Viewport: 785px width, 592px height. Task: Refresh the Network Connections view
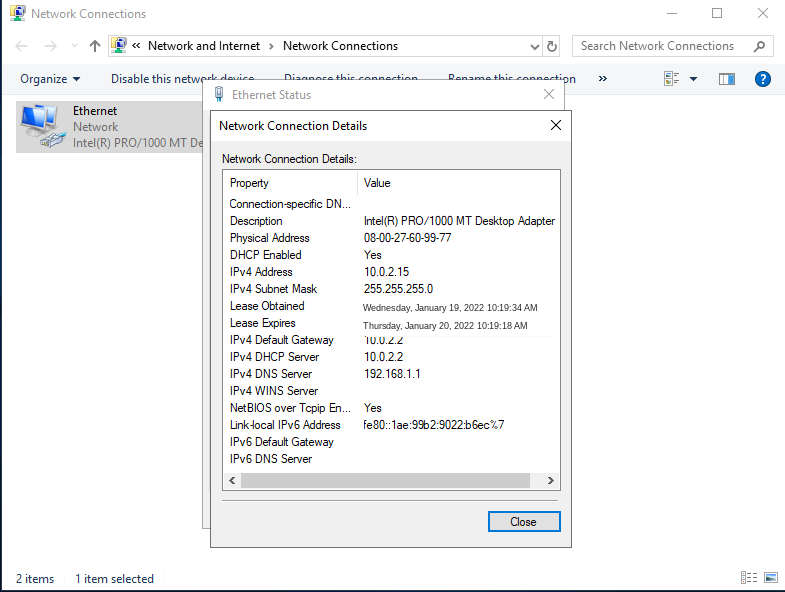pos(552,47)
